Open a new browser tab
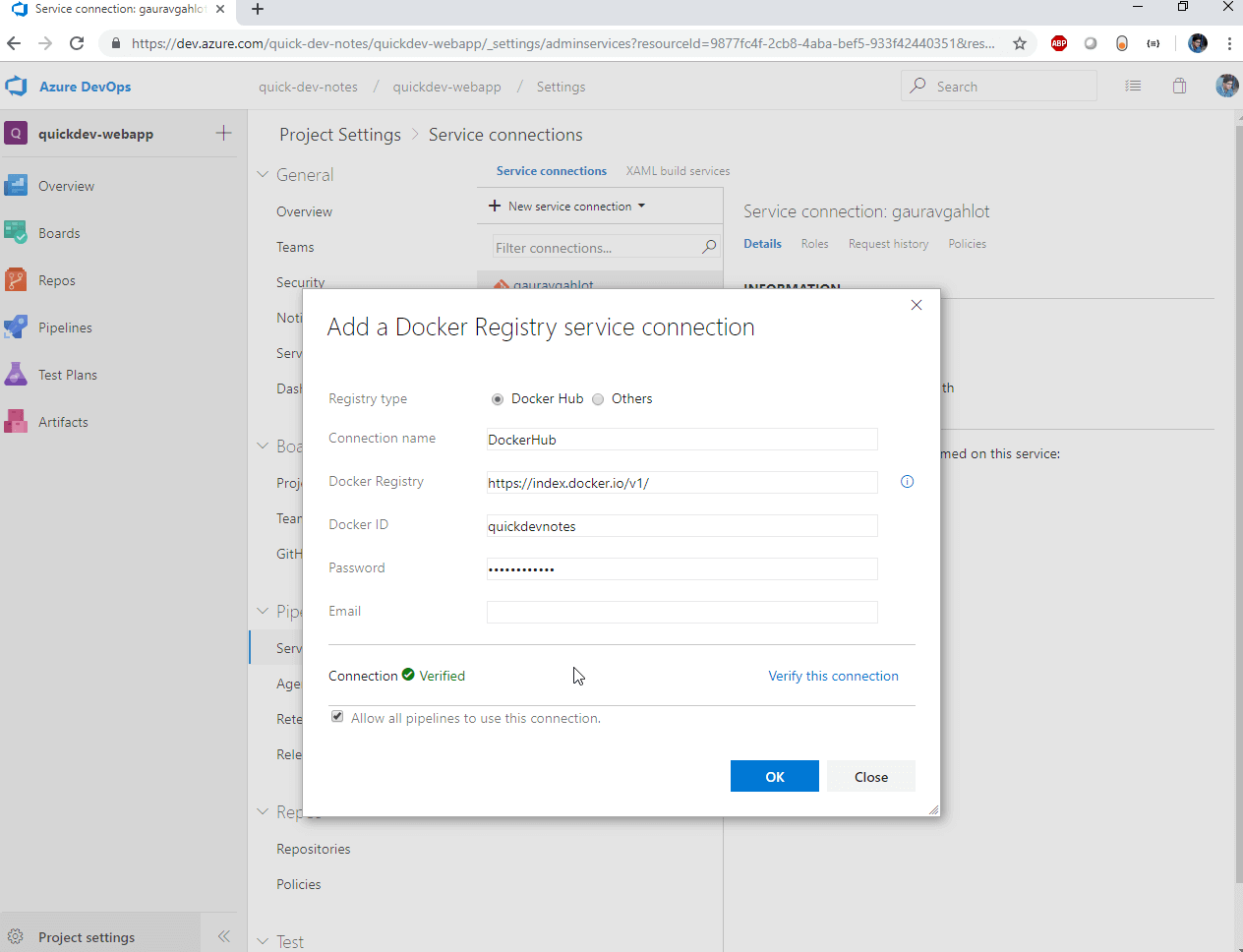Image resolution: width=1243 pixels, height=952 pixels. pos(258,10)
